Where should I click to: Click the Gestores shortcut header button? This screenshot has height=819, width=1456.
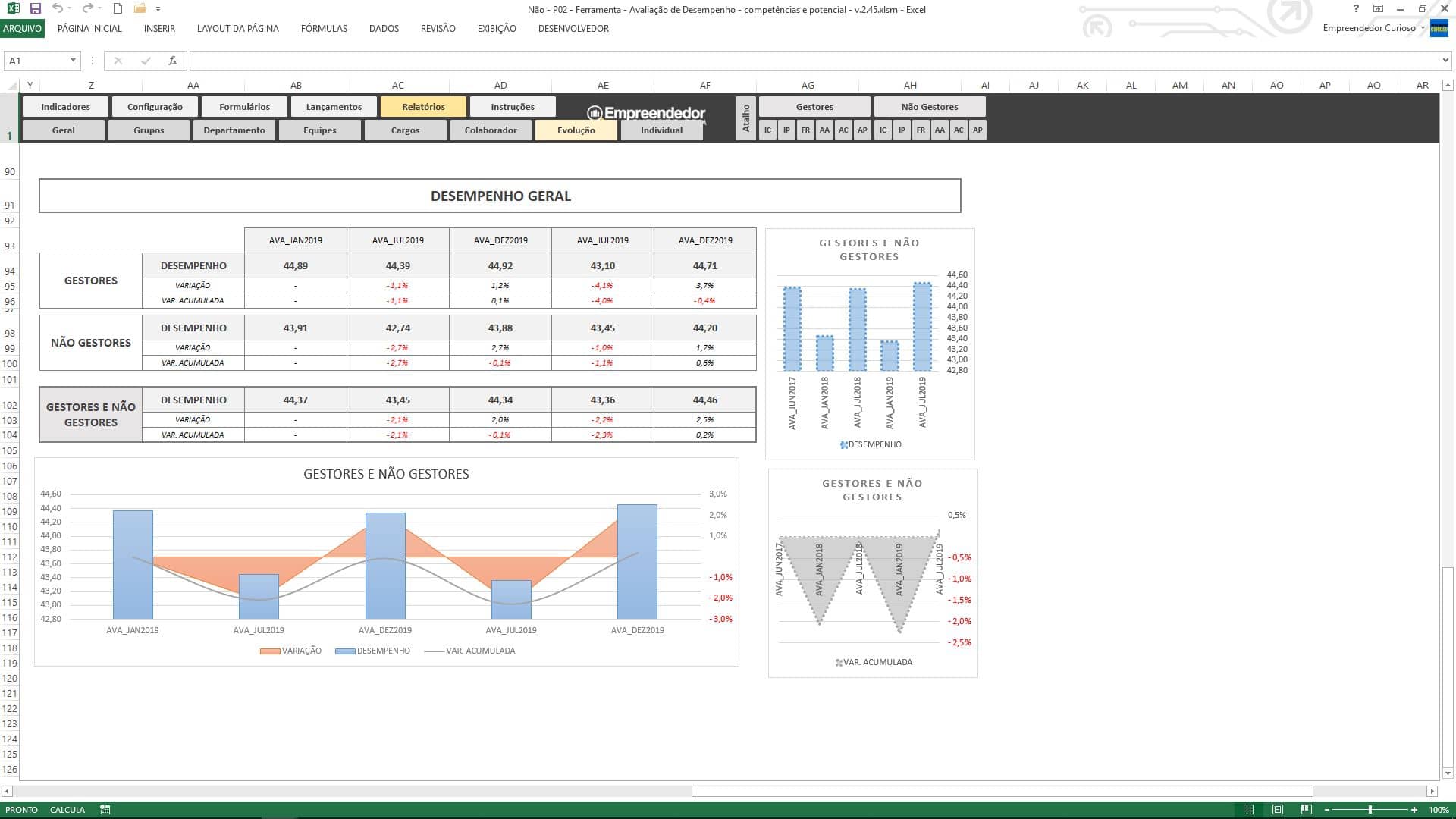[x=814, y=107]
